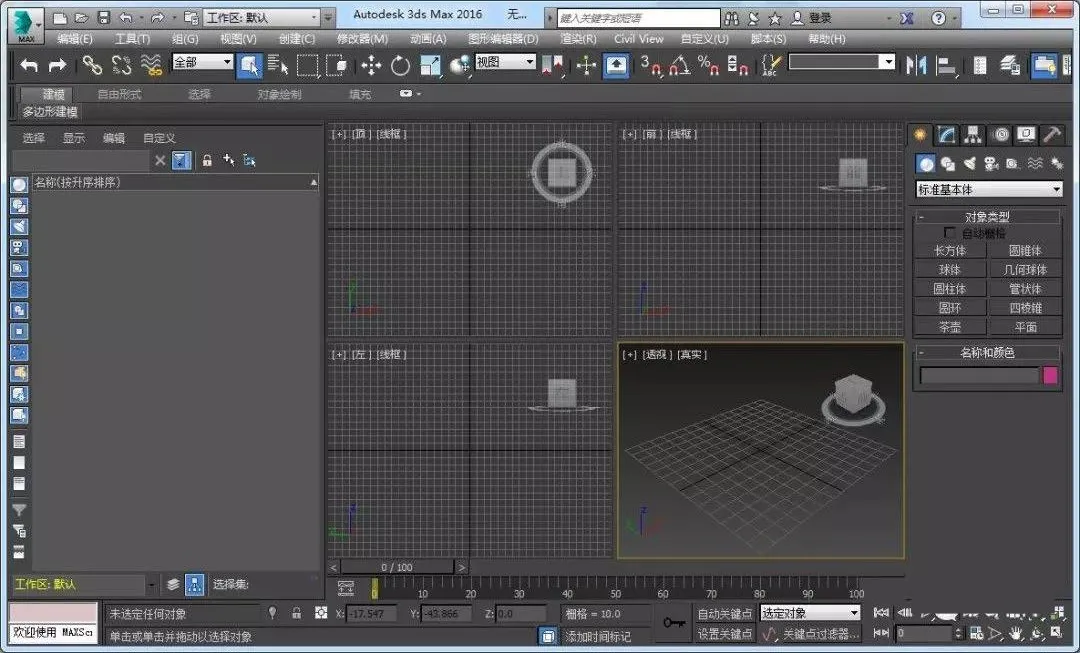Click the Select and Link chain icon

(x=92, y=65)
